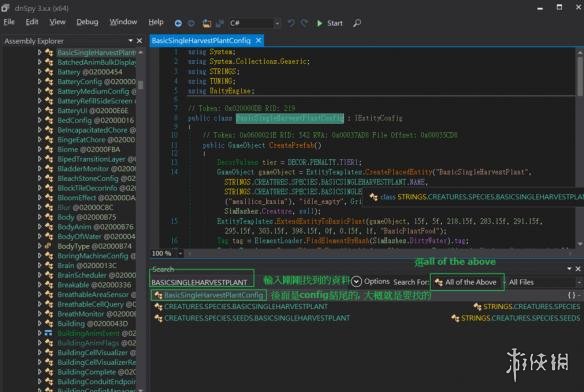The height and width of the screenshot is (392, 584).
Task: Open the All Files dropdown
Action: point(545,282)
